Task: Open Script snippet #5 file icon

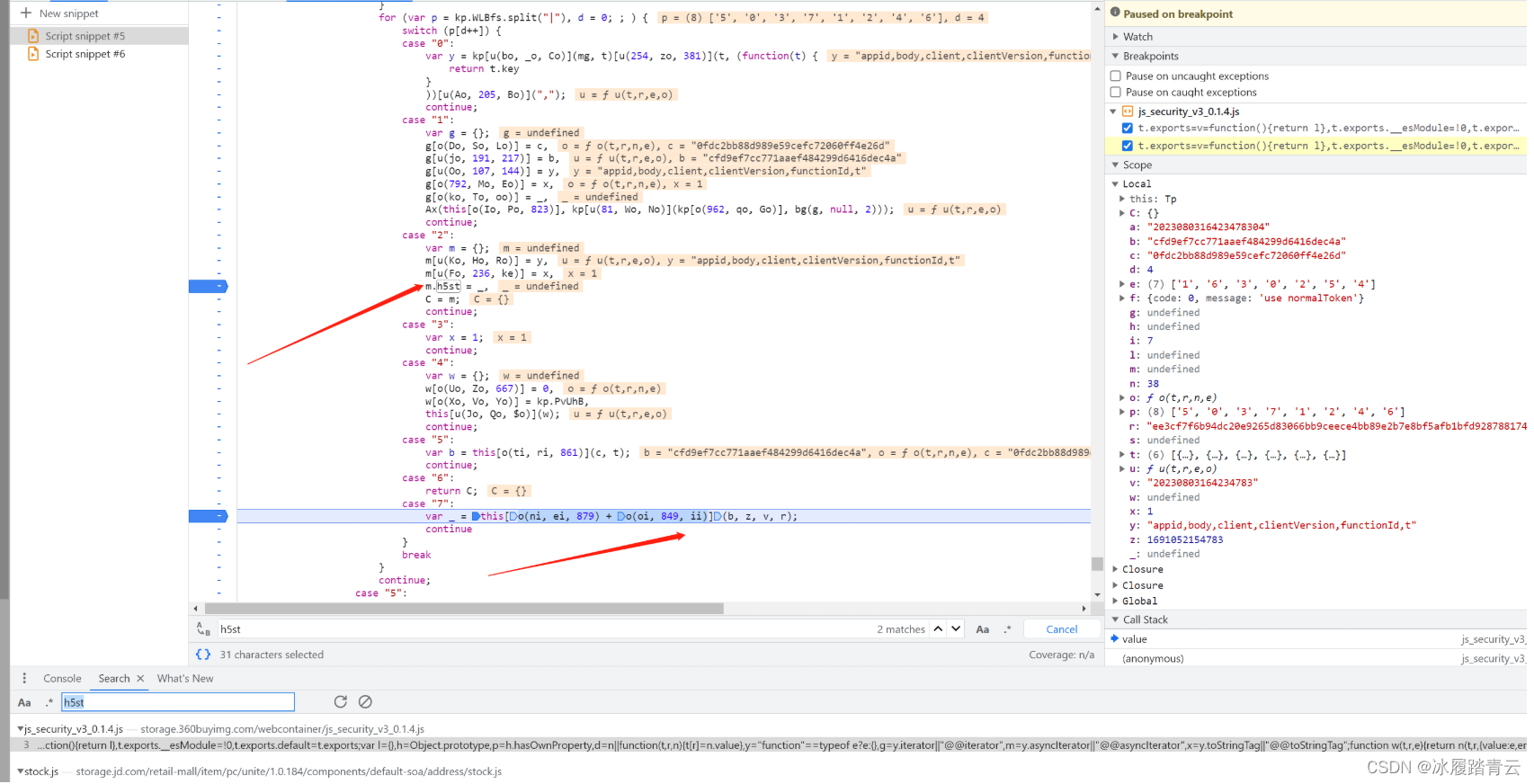Action: coord(33,36)
